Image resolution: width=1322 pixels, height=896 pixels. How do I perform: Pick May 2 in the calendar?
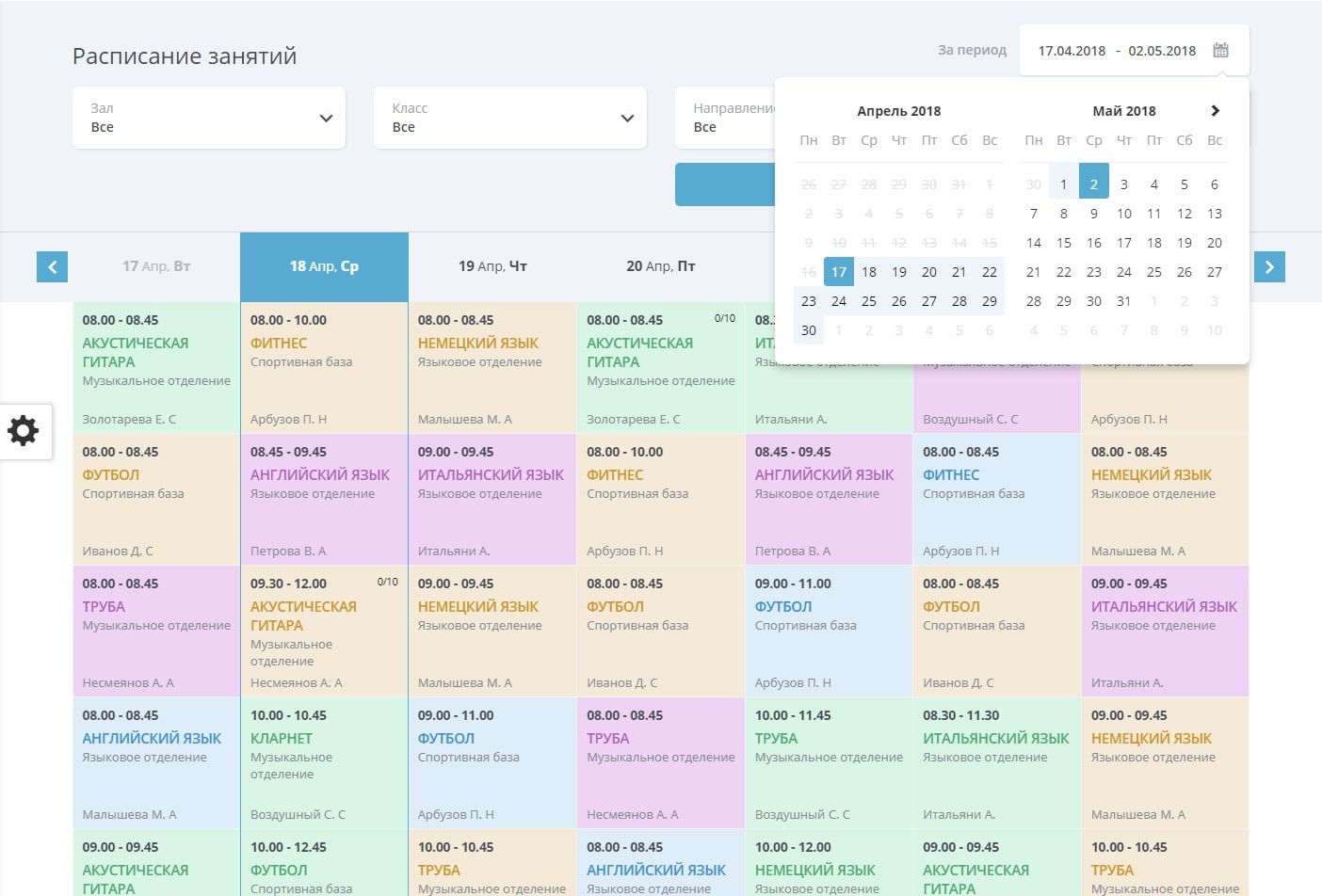click(x=1093, y=184)
